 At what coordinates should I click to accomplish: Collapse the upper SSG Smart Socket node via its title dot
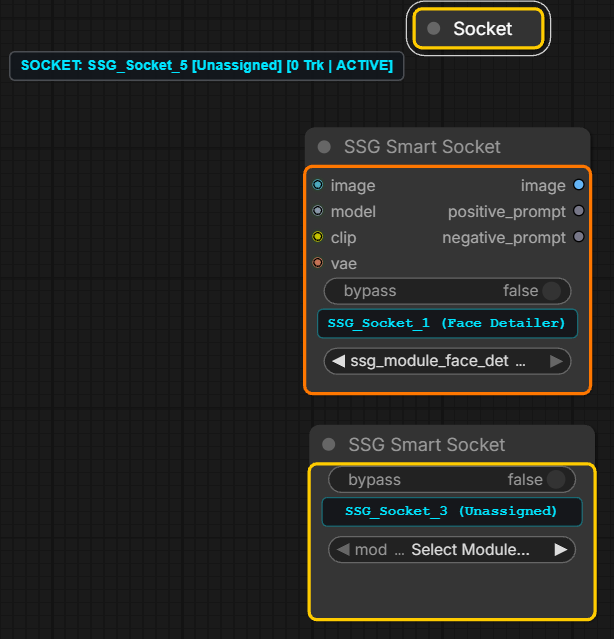coord(324,147)
